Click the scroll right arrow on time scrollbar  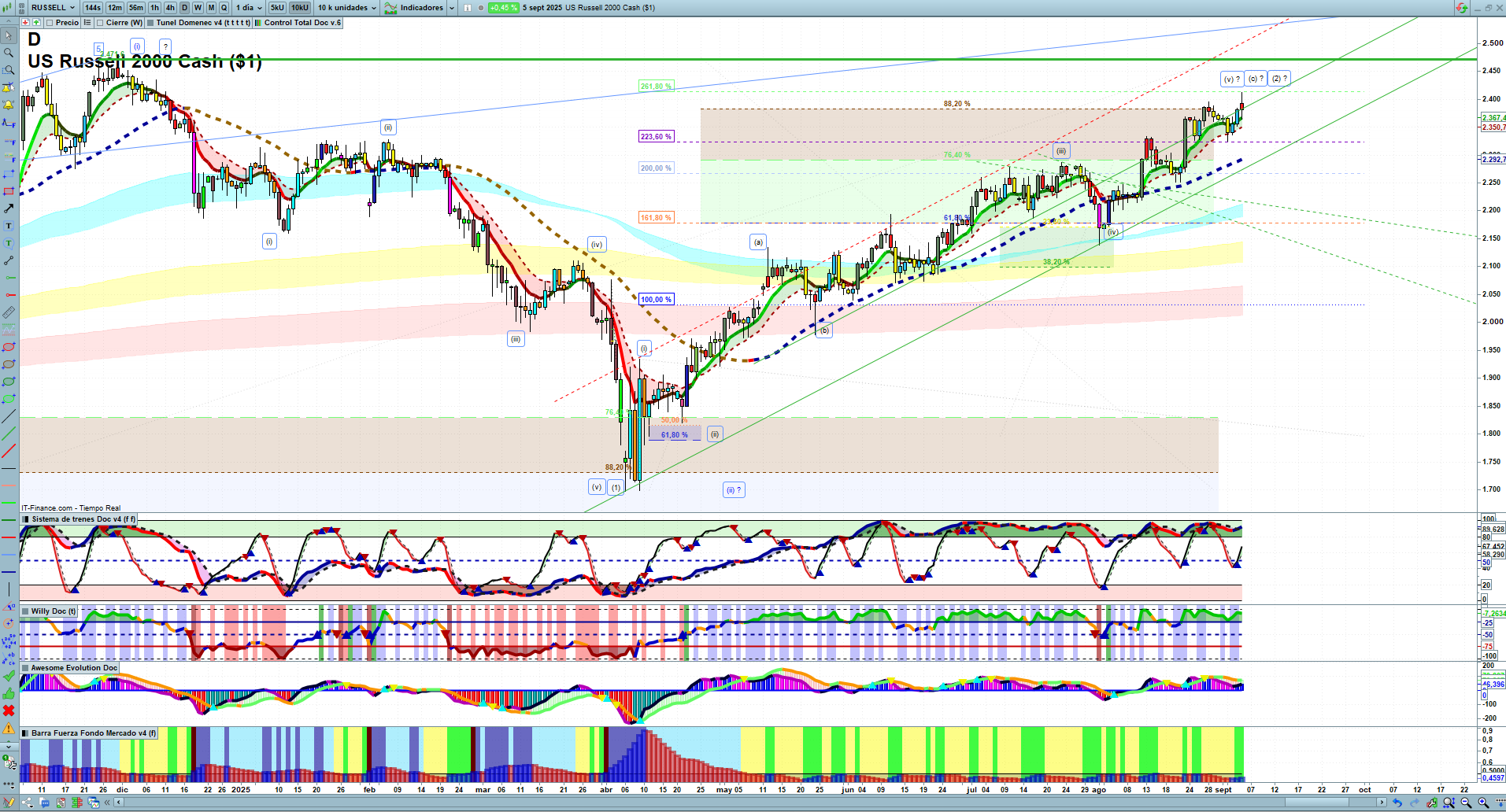1382,803
